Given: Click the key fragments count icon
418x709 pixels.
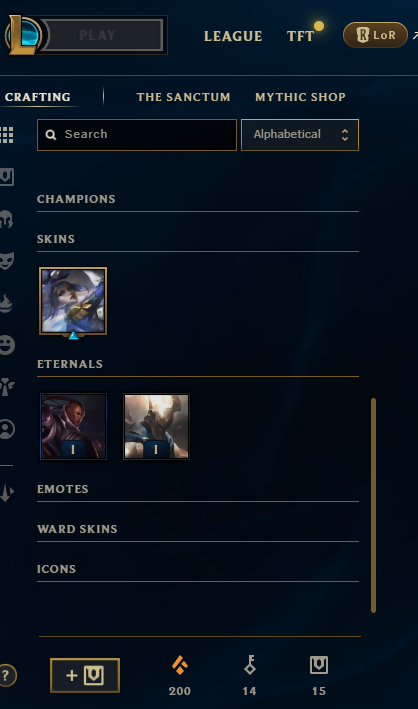Looking at the screenshot, I should 250,666.
